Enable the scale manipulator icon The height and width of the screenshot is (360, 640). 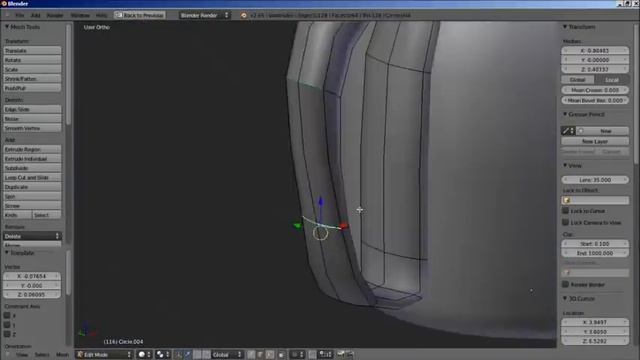tap(207, 354)
